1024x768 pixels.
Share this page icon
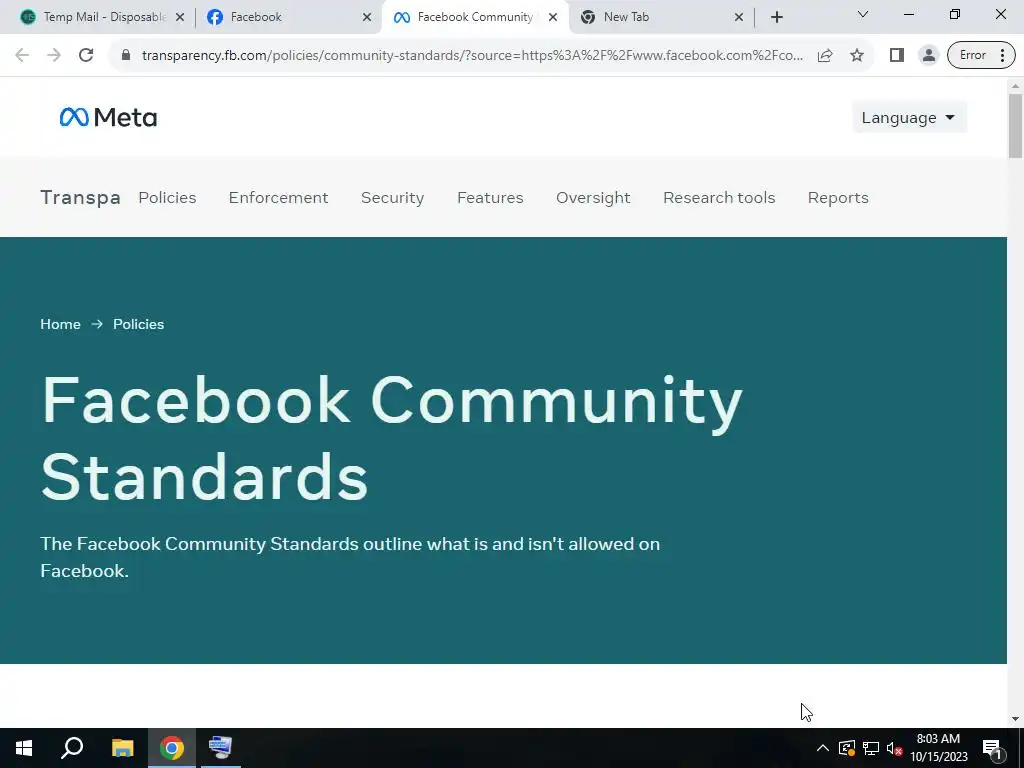(825, 56)
